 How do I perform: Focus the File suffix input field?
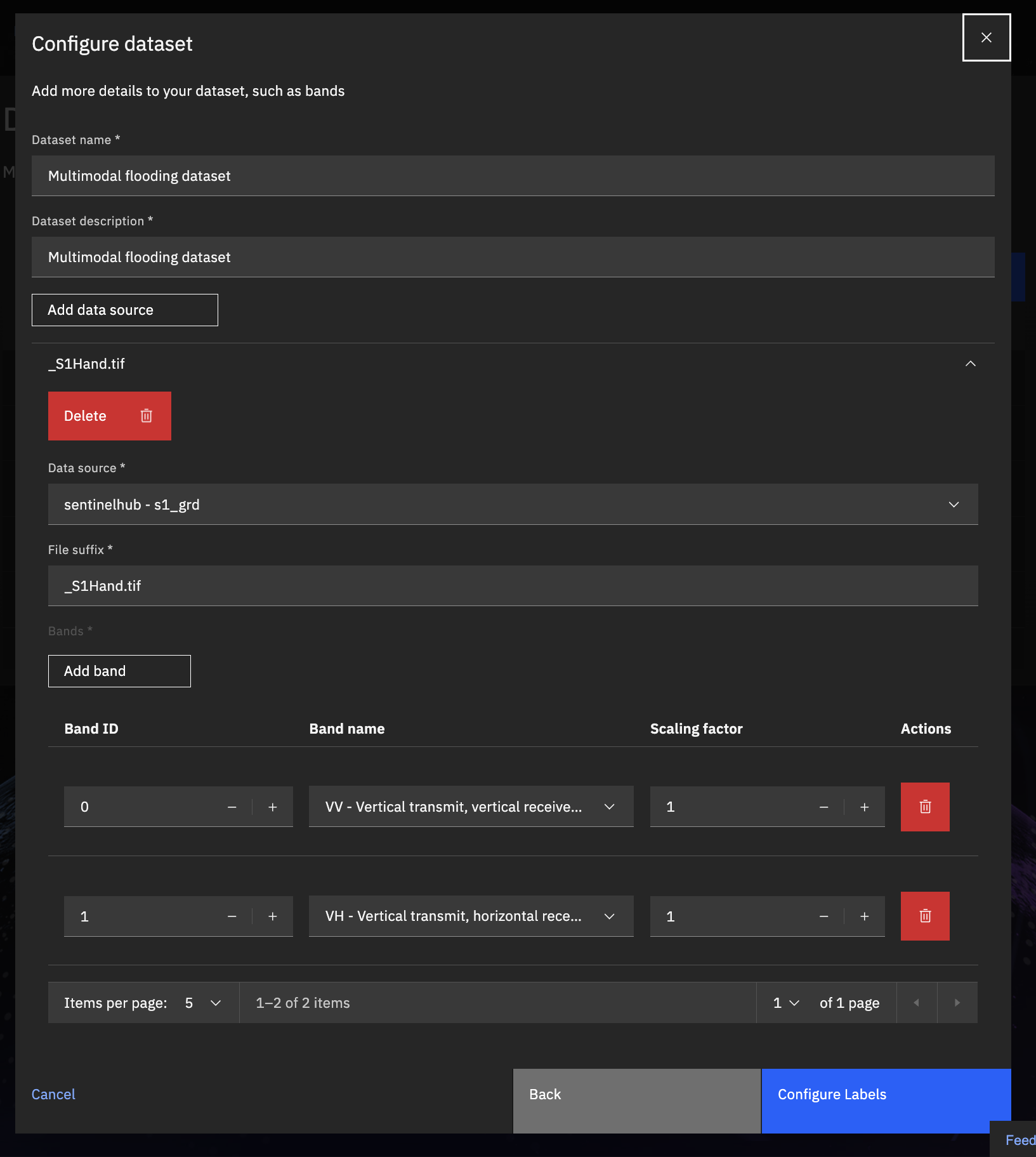(x=513, y=586)
